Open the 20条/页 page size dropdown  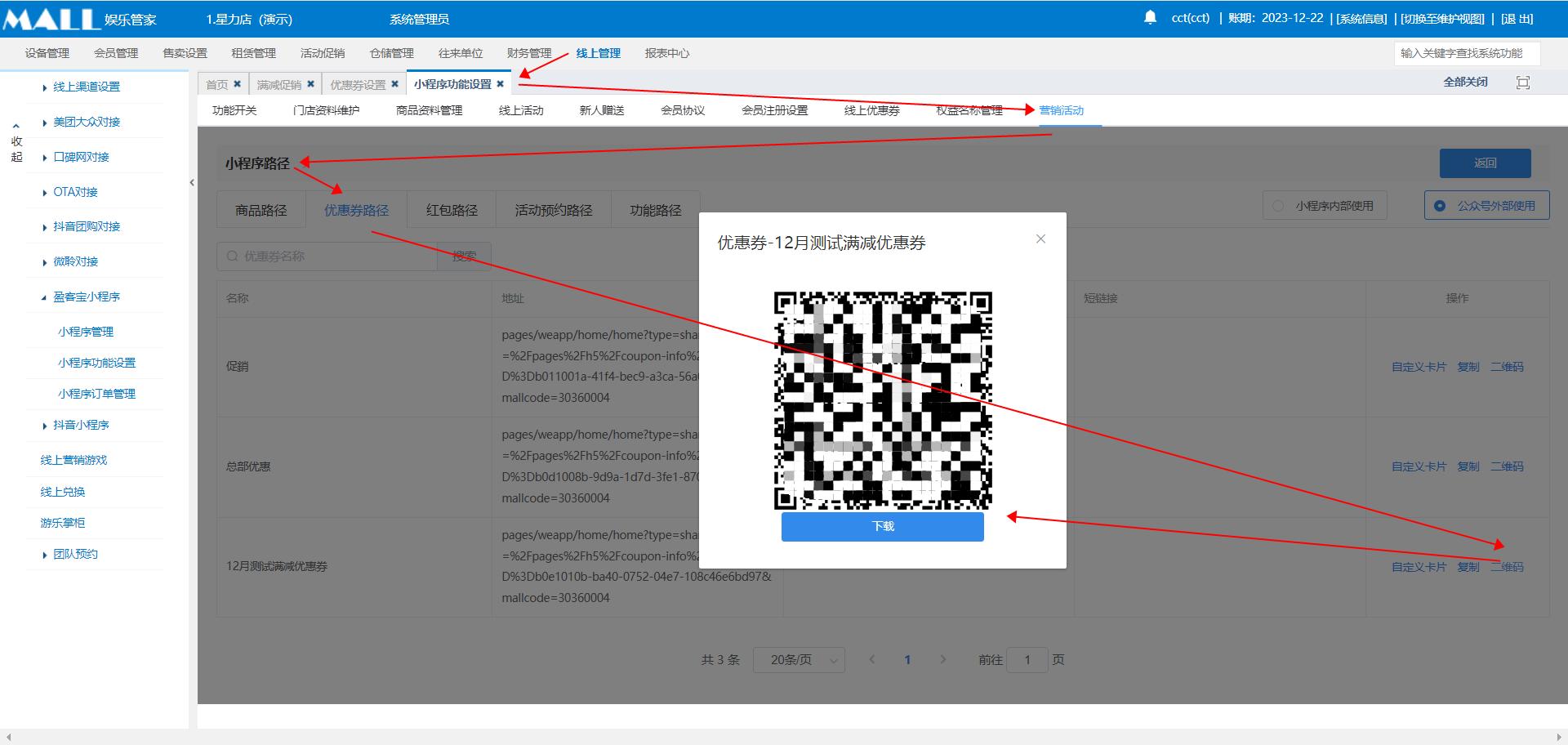pos(798,659)
